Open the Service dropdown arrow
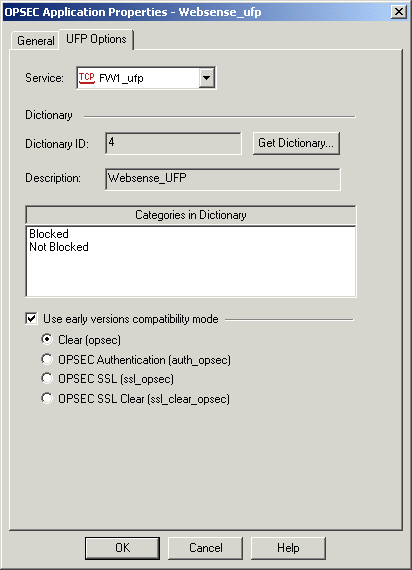Image resolution: width=412 pixels, height=570 pixels. (207, 78)
